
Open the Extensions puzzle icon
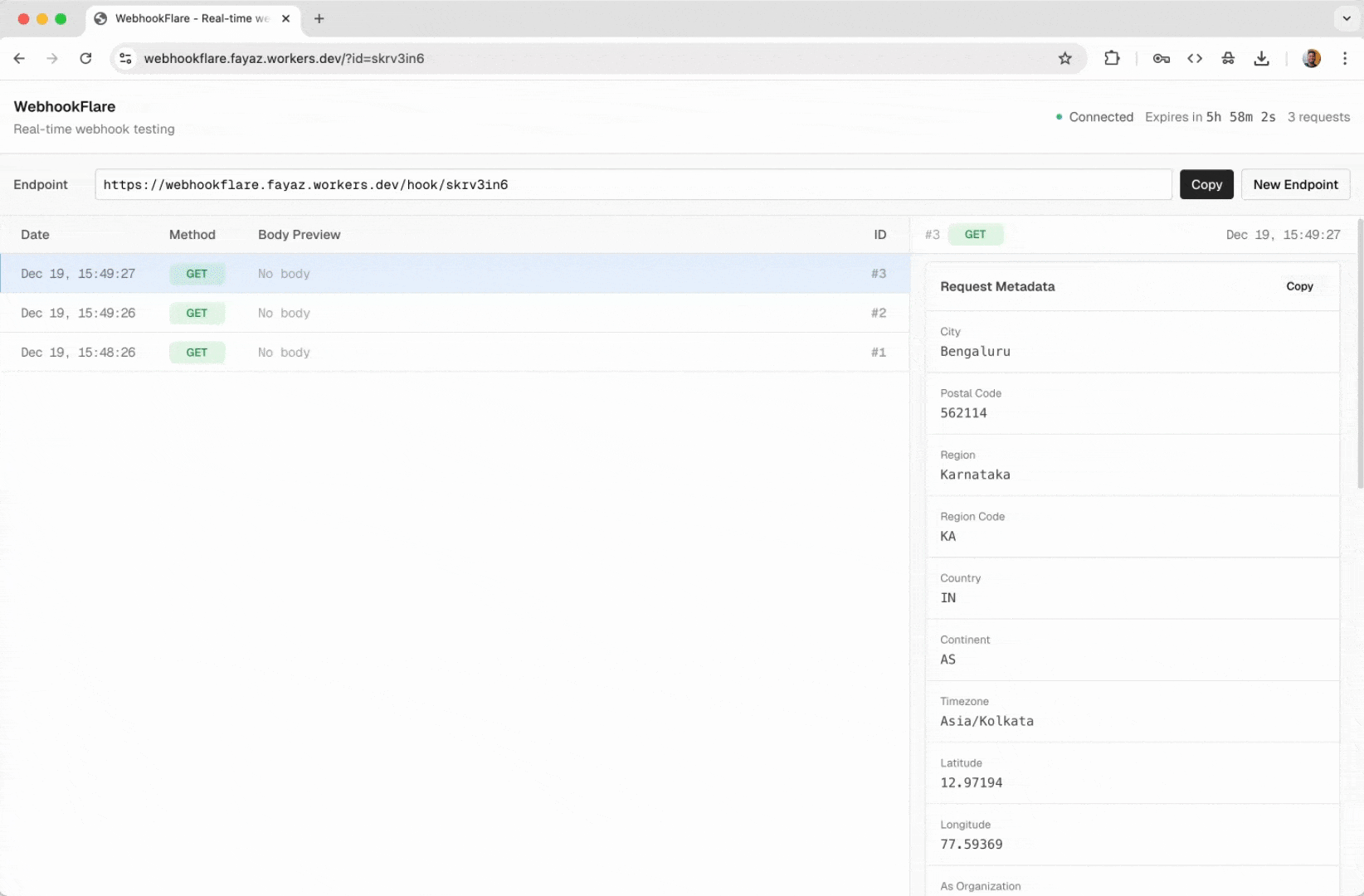point(1112,58)
